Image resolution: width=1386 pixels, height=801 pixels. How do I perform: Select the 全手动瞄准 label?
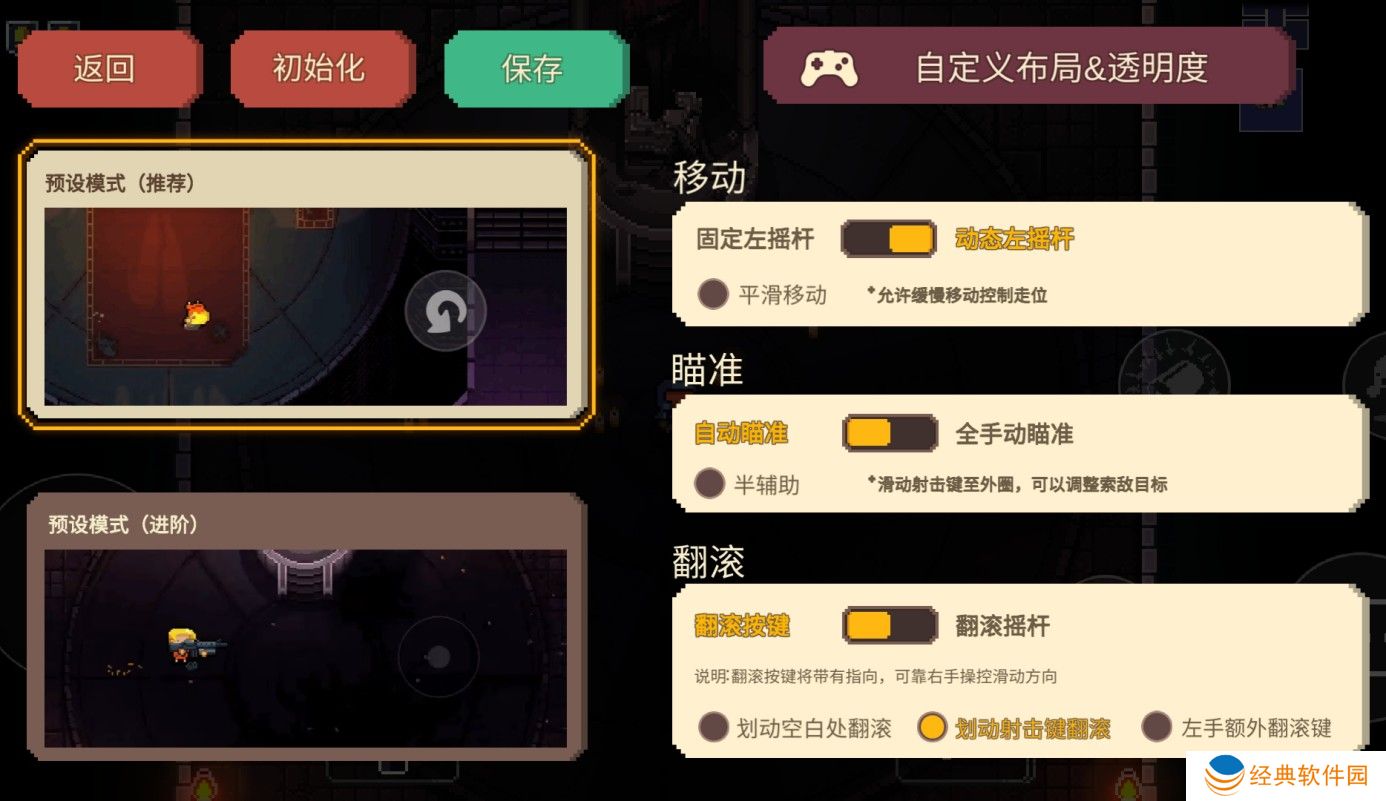1014,433
